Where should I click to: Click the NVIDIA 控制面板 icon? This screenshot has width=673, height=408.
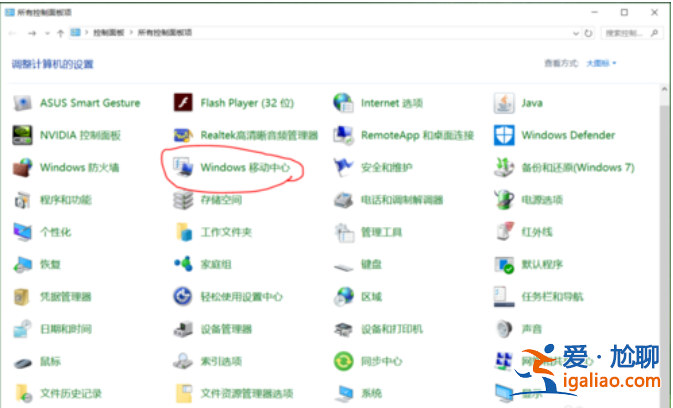click(x=22, y=135)
